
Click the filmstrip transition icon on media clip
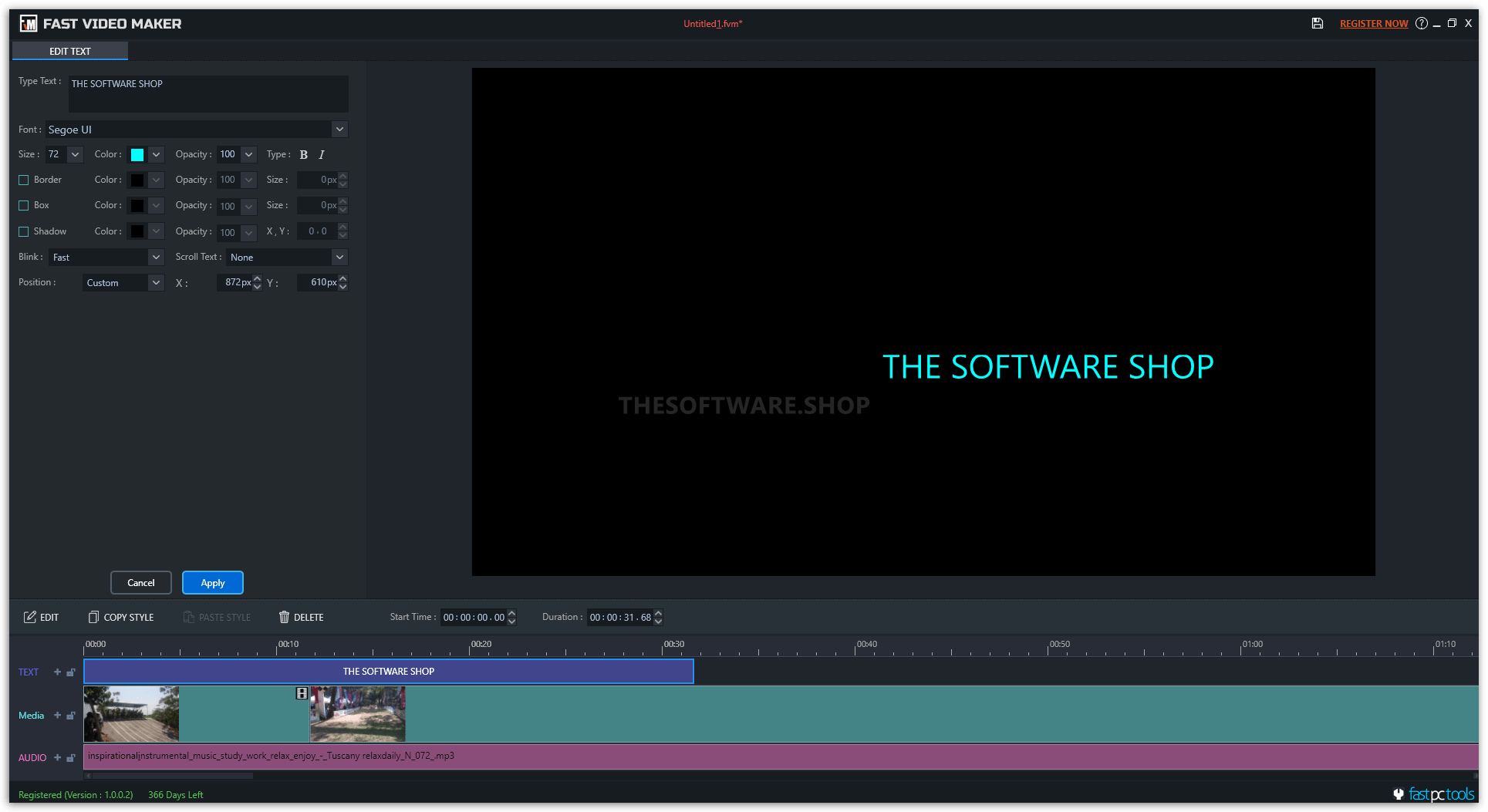point(302,693)
